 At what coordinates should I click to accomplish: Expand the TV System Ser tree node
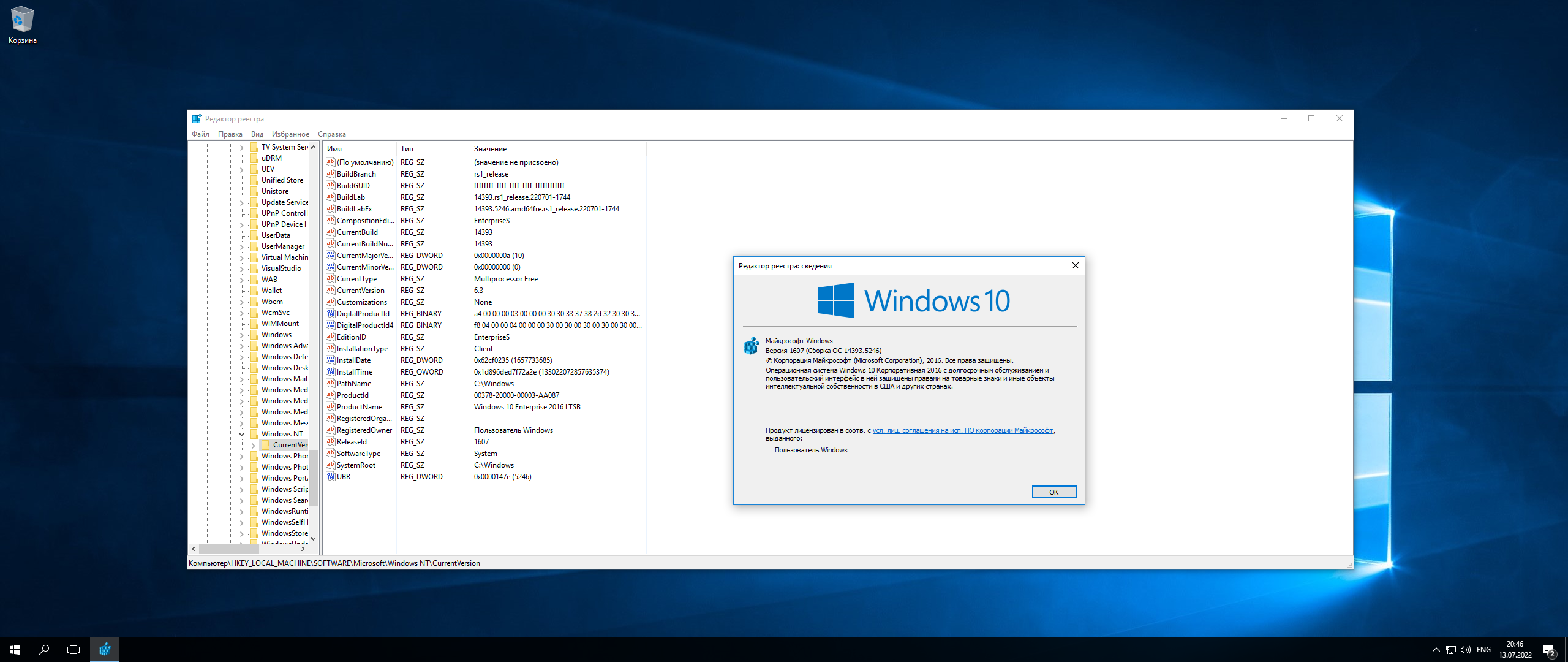point(242,147)
